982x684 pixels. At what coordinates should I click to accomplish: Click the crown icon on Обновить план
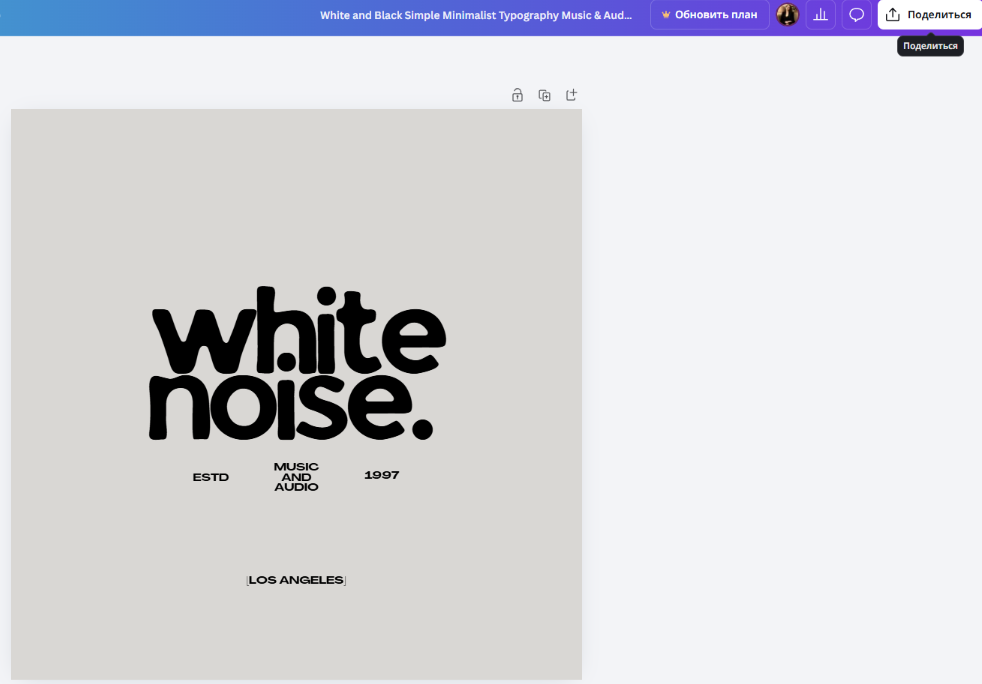tap(665, 15)
